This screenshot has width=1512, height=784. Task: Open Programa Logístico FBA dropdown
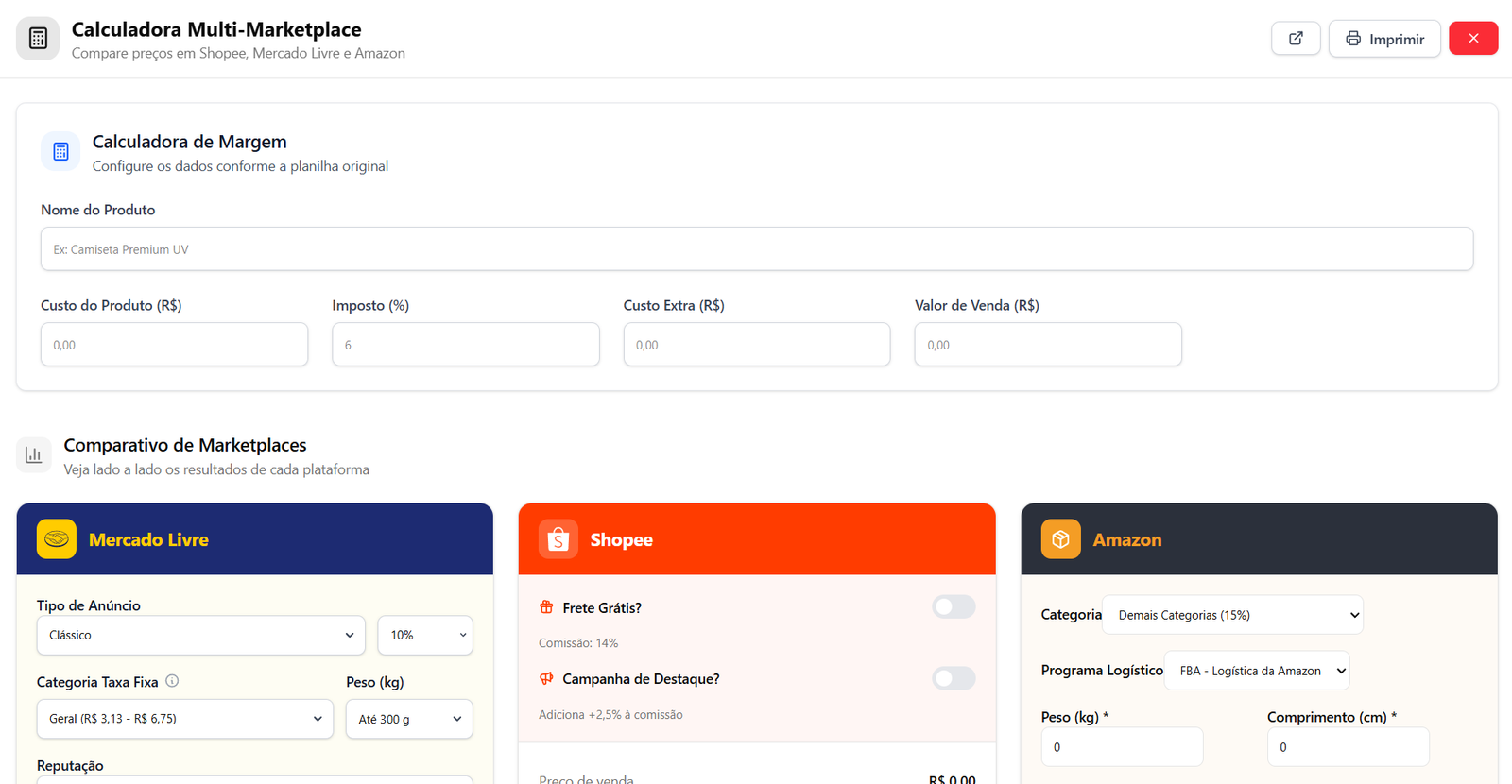click(x=1257, y=671)
